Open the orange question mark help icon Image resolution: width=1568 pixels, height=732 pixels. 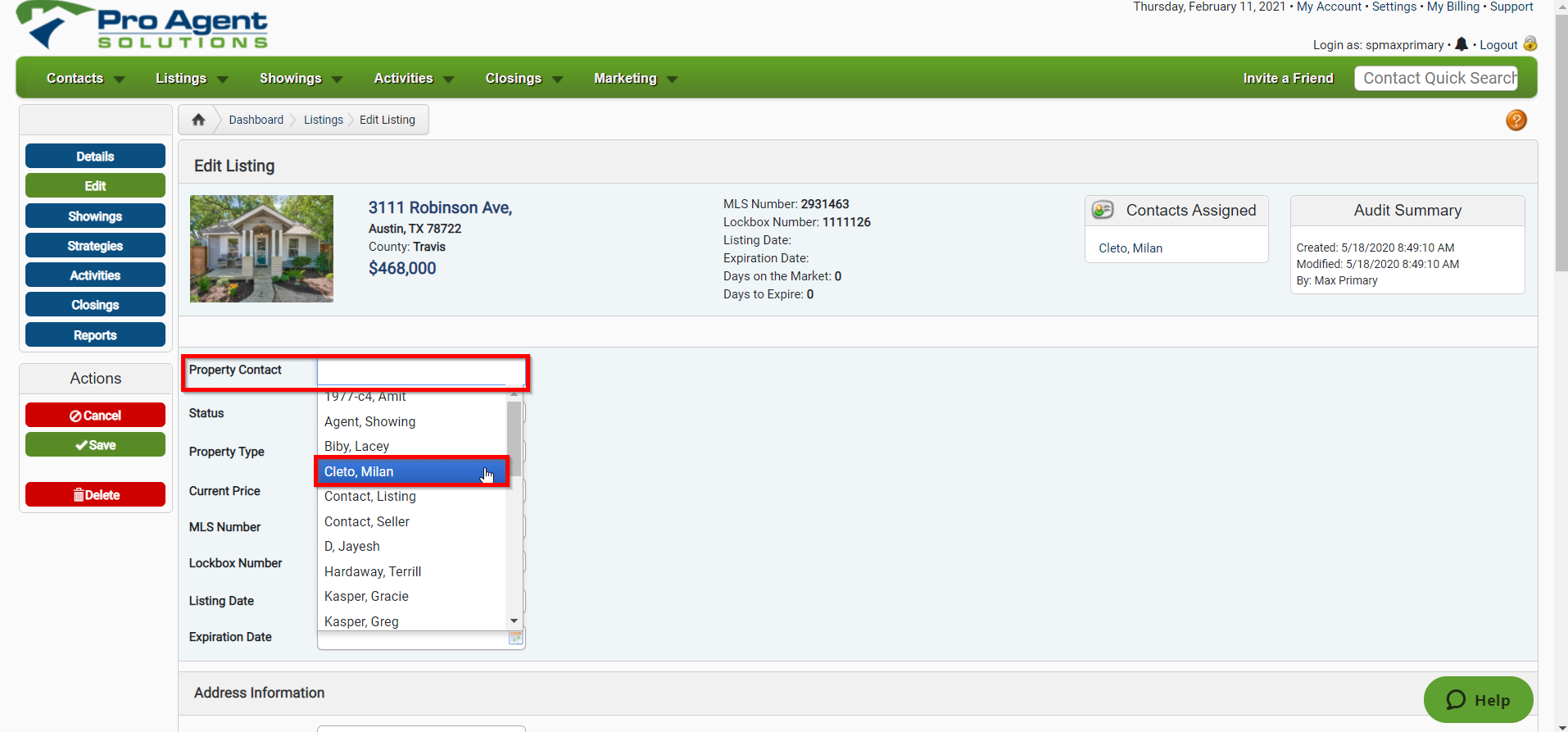1516,120
